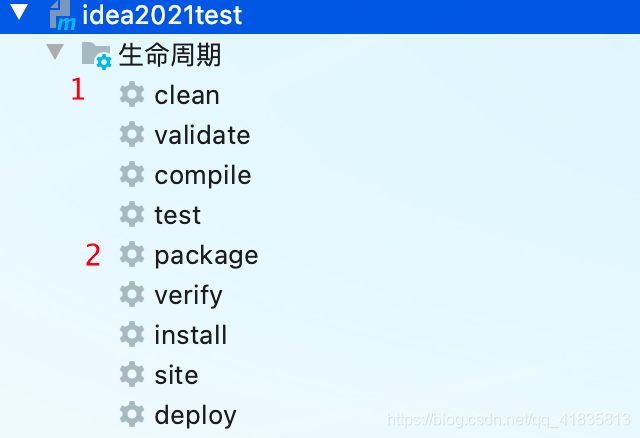The width and height of the screenshot is (640, 438).
Task: Click gear icon beside verify goal
Action: point(132,295)
